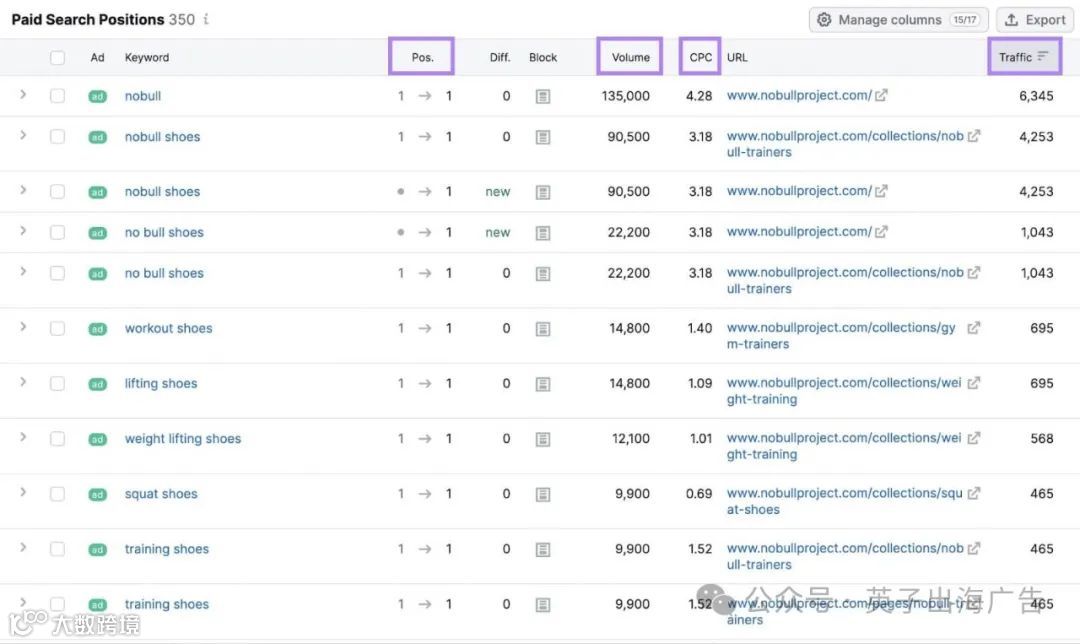Open the Manage columns button
The image size is (1080, 644).
click(x=899, y=20)
